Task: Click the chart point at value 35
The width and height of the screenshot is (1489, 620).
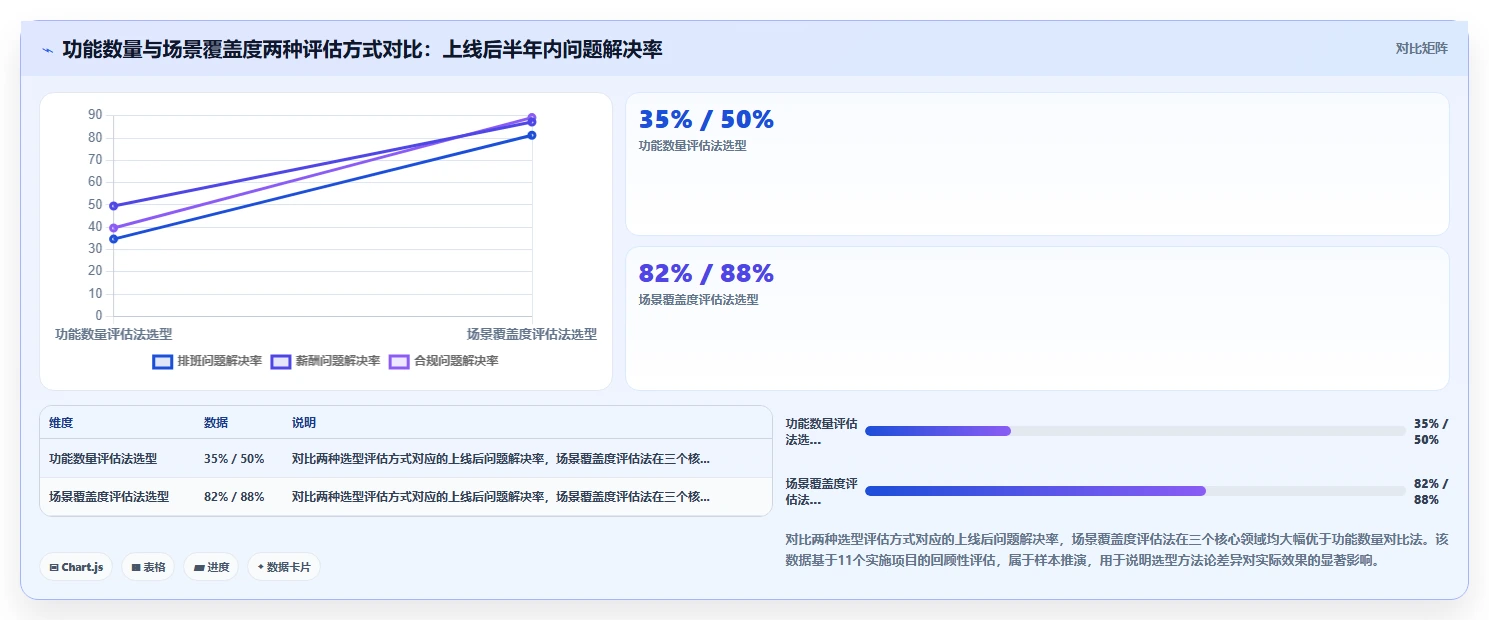Action: tap(113, 239)
